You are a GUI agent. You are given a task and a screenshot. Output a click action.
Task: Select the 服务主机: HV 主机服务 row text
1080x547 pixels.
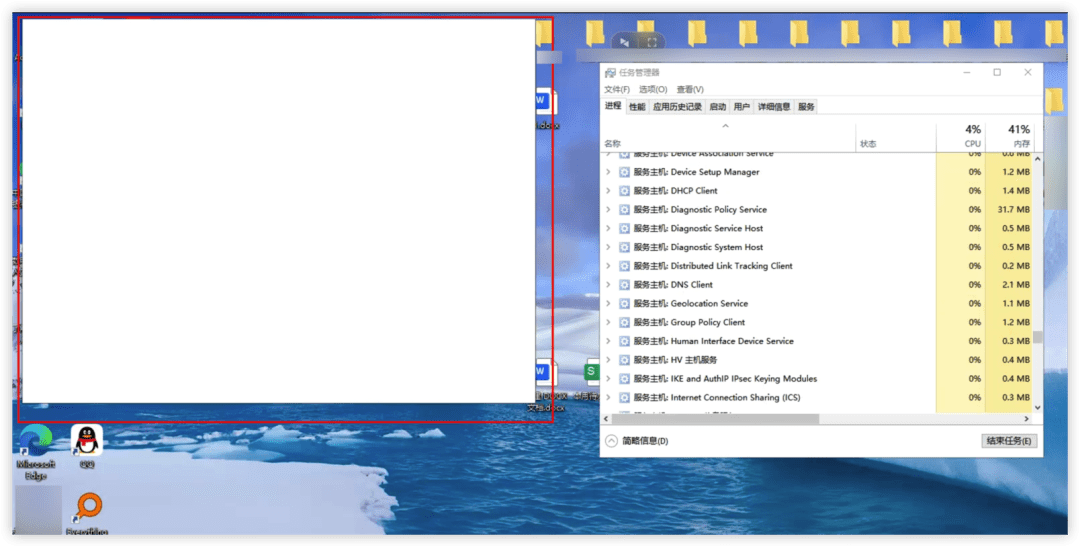pos(675,360)
